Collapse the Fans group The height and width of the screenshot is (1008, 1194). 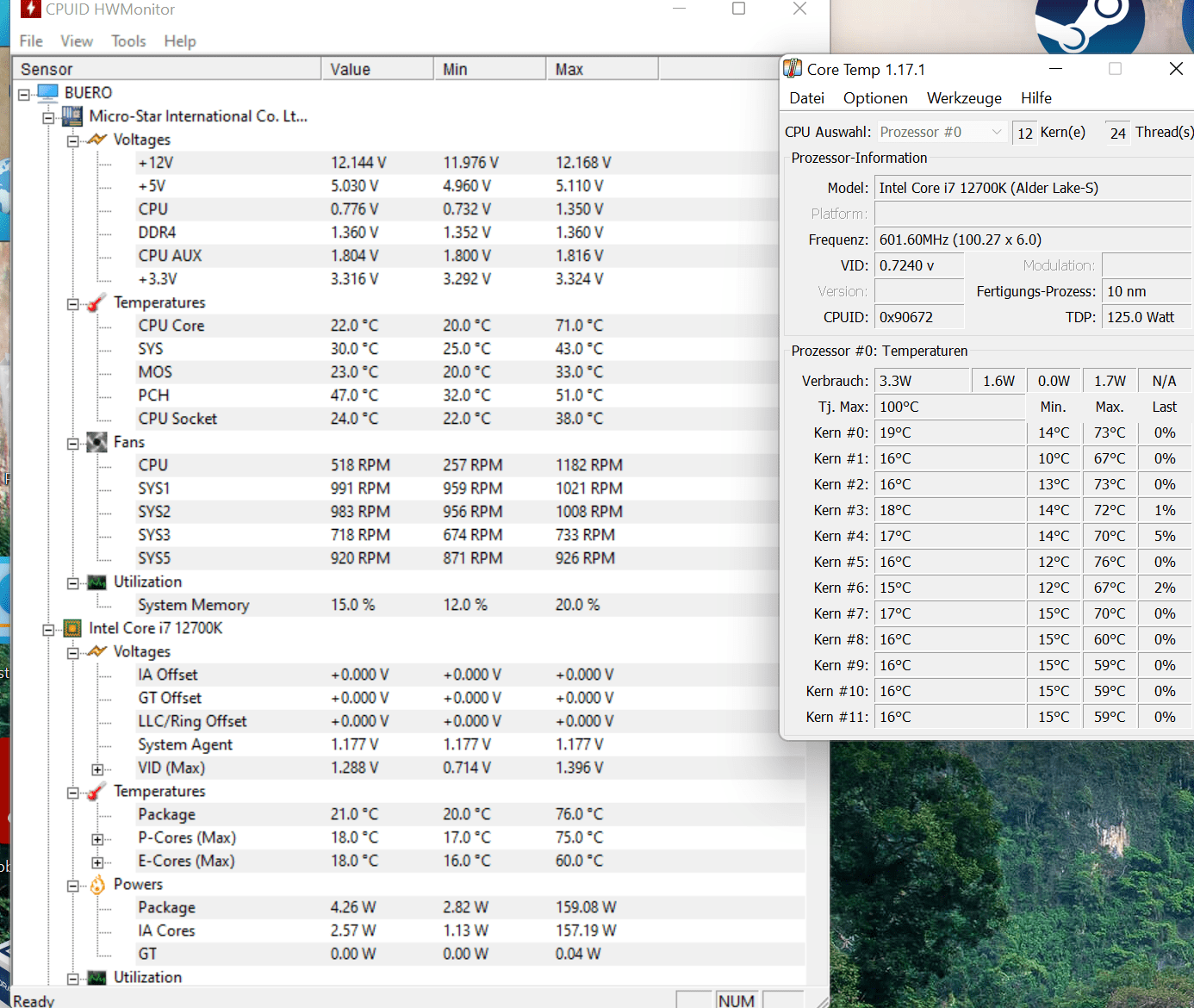point(73,443)
